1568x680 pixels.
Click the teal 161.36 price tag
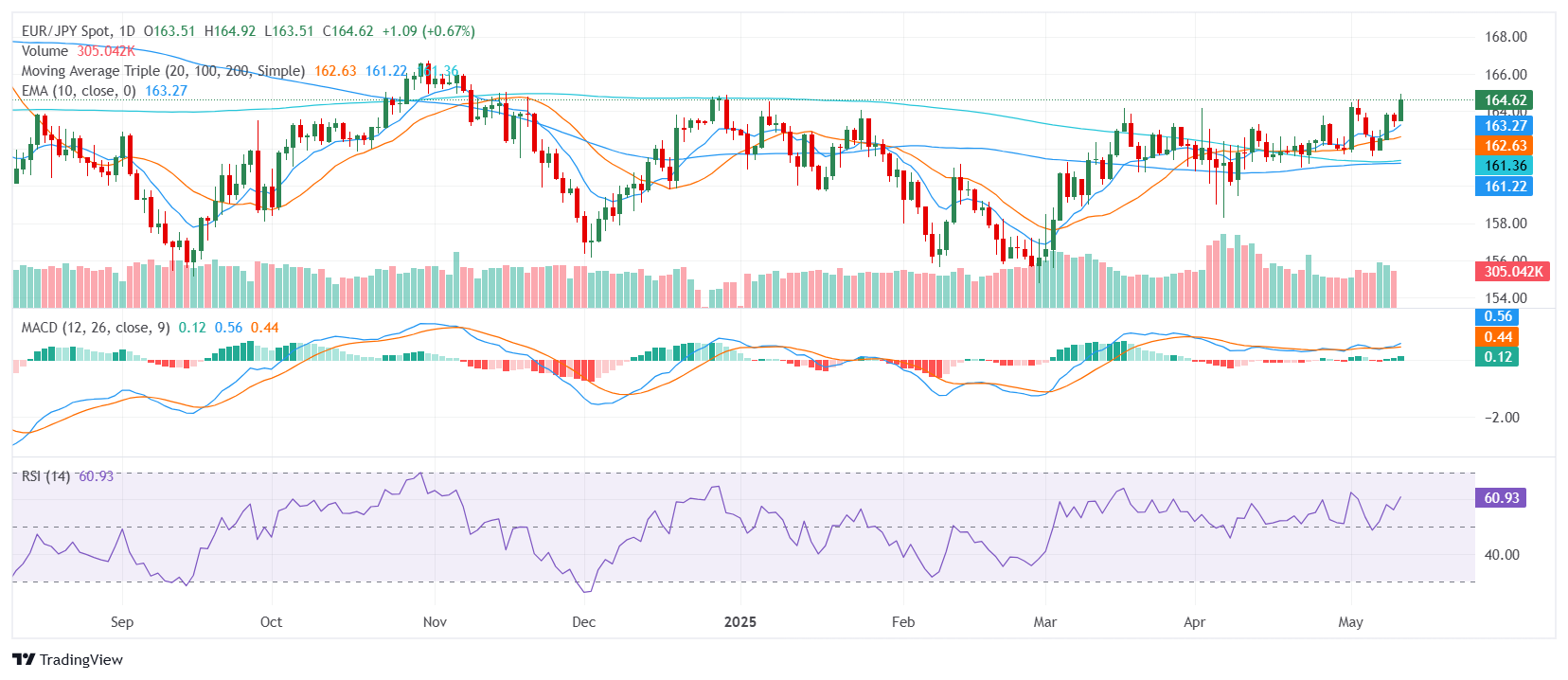click(x=1505, y=166)
